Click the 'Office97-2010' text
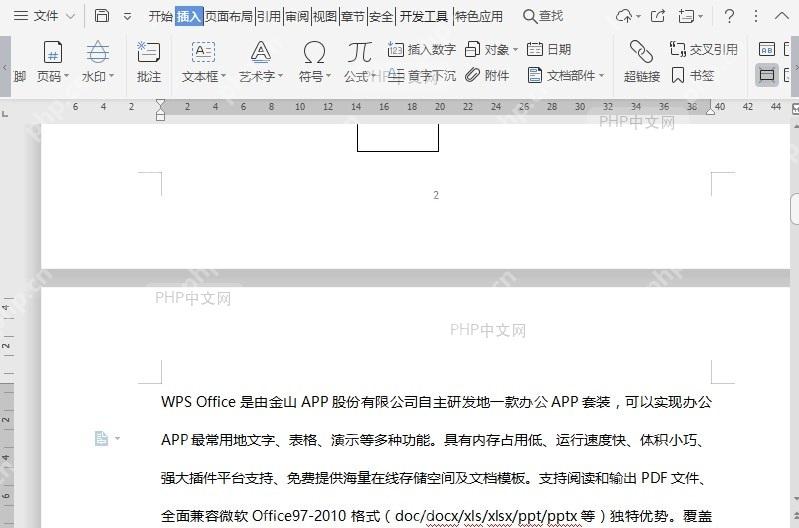The height and width of the screenshot is (528, 799). coord(300,516)
